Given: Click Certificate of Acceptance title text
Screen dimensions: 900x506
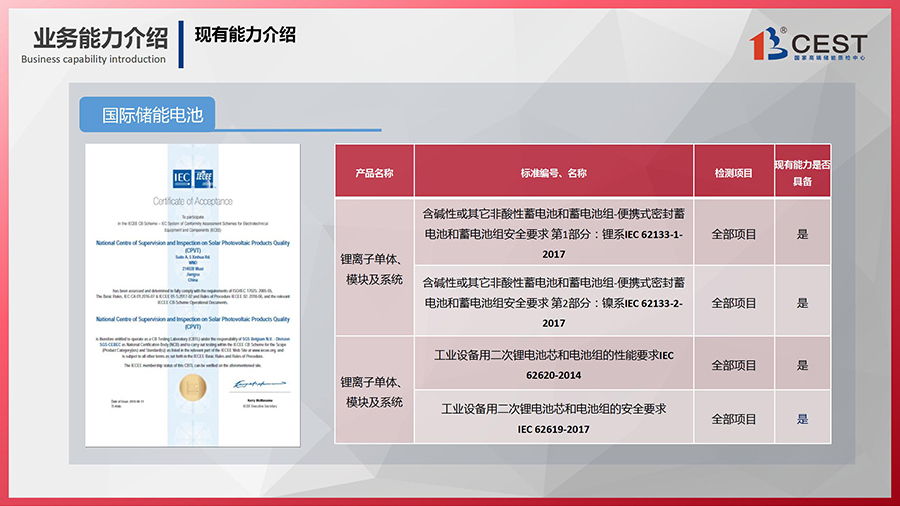Looking at the screenshot, I should [193, 201].
